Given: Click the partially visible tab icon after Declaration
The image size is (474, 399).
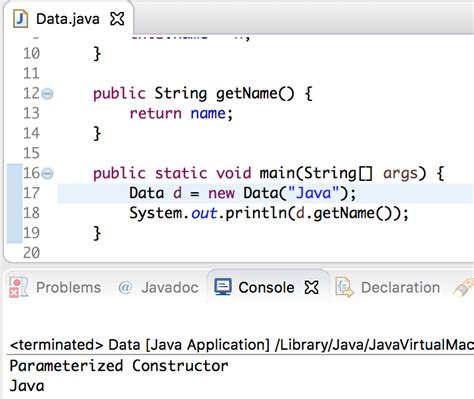Looking at the screenshot, I should click(x=464, y=287).
